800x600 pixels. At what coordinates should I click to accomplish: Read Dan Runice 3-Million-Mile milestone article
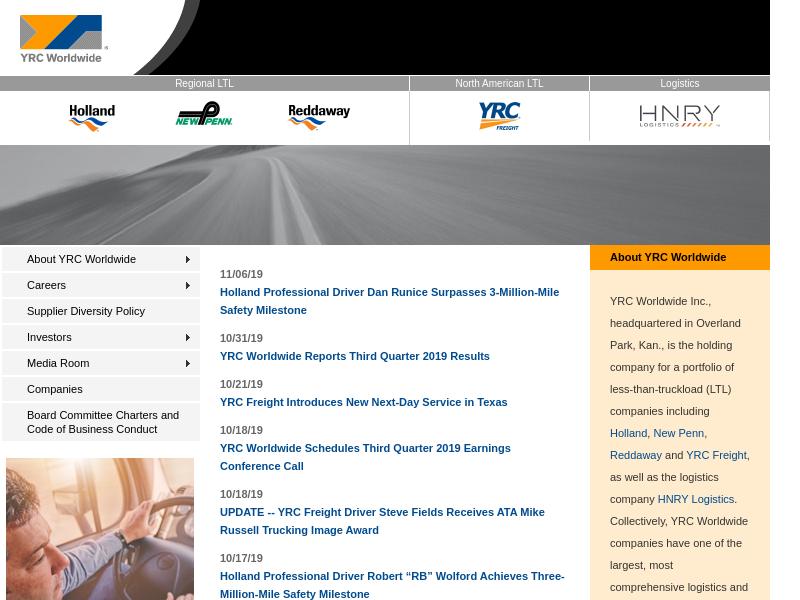389,301
